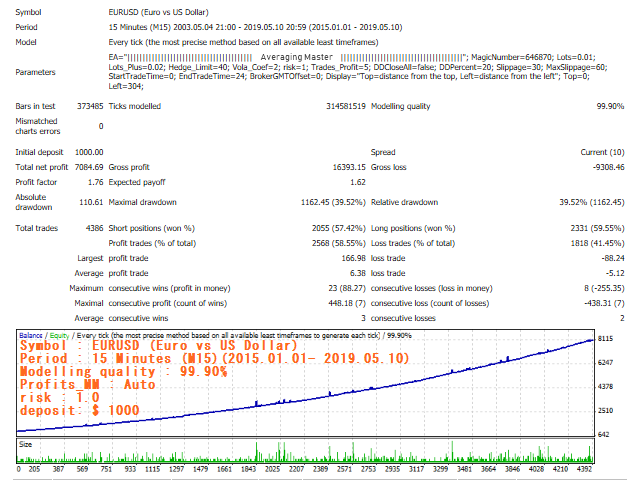Viewport: 640px width, 480px height.
Task: Click the consecutive wins 23 (88.27) value
Action: [347, 289]
